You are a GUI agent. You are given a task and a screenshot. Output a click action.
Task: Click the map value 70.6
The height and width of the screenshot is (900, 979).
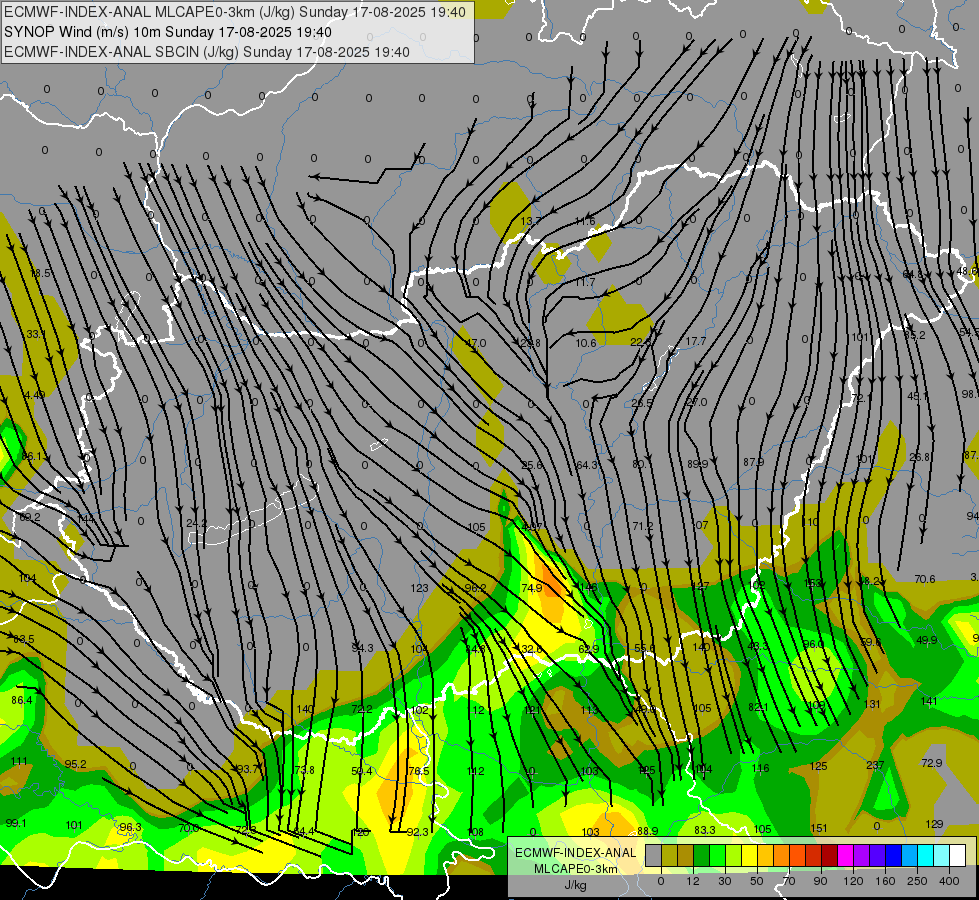click(x=925, y=579)
